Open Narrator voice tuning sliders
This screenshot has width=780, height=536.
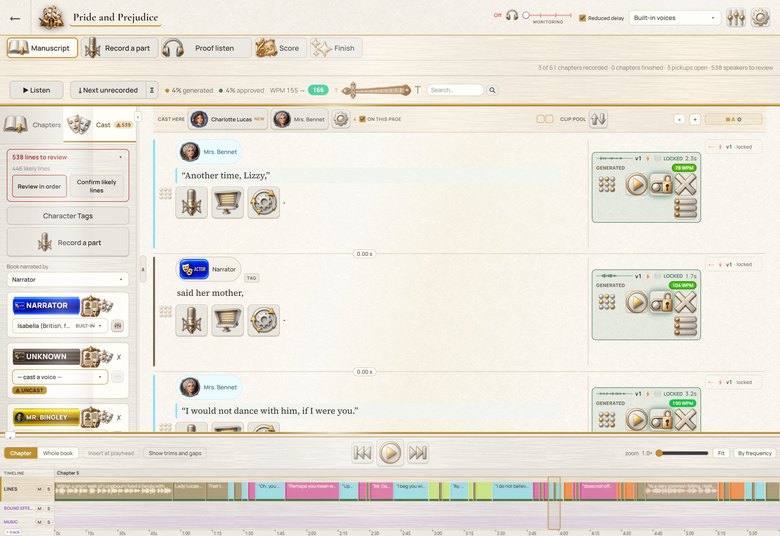point(118,326)
